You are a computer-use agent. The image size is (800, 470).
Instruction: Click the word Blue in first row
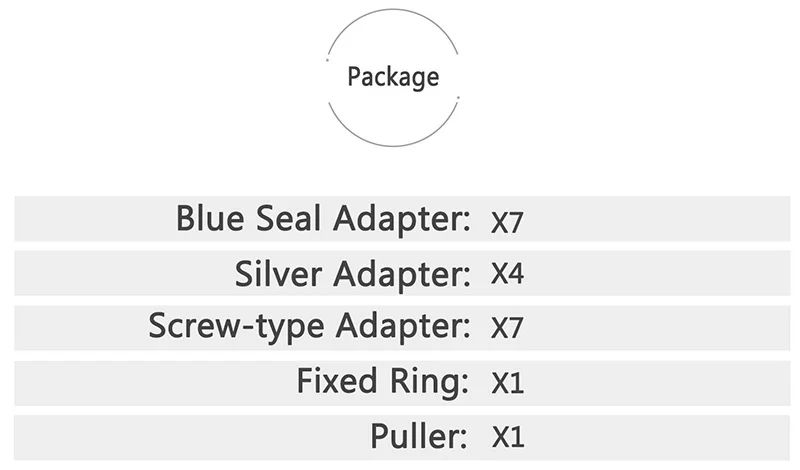coord(210,218)
